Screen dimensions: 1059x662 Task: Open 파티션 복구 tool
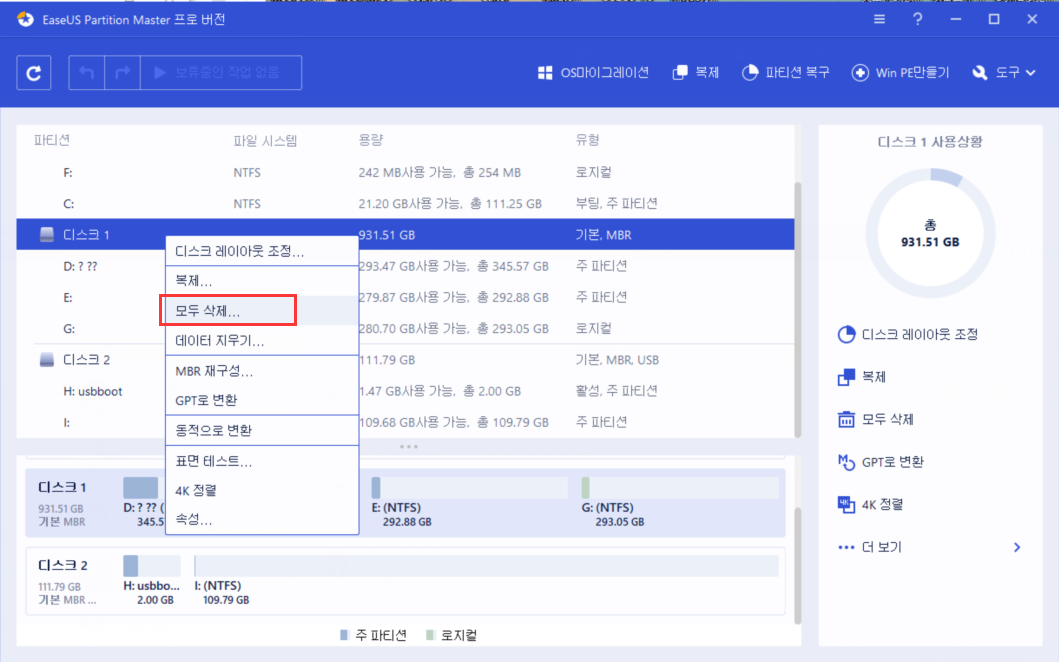pos(785,72)
